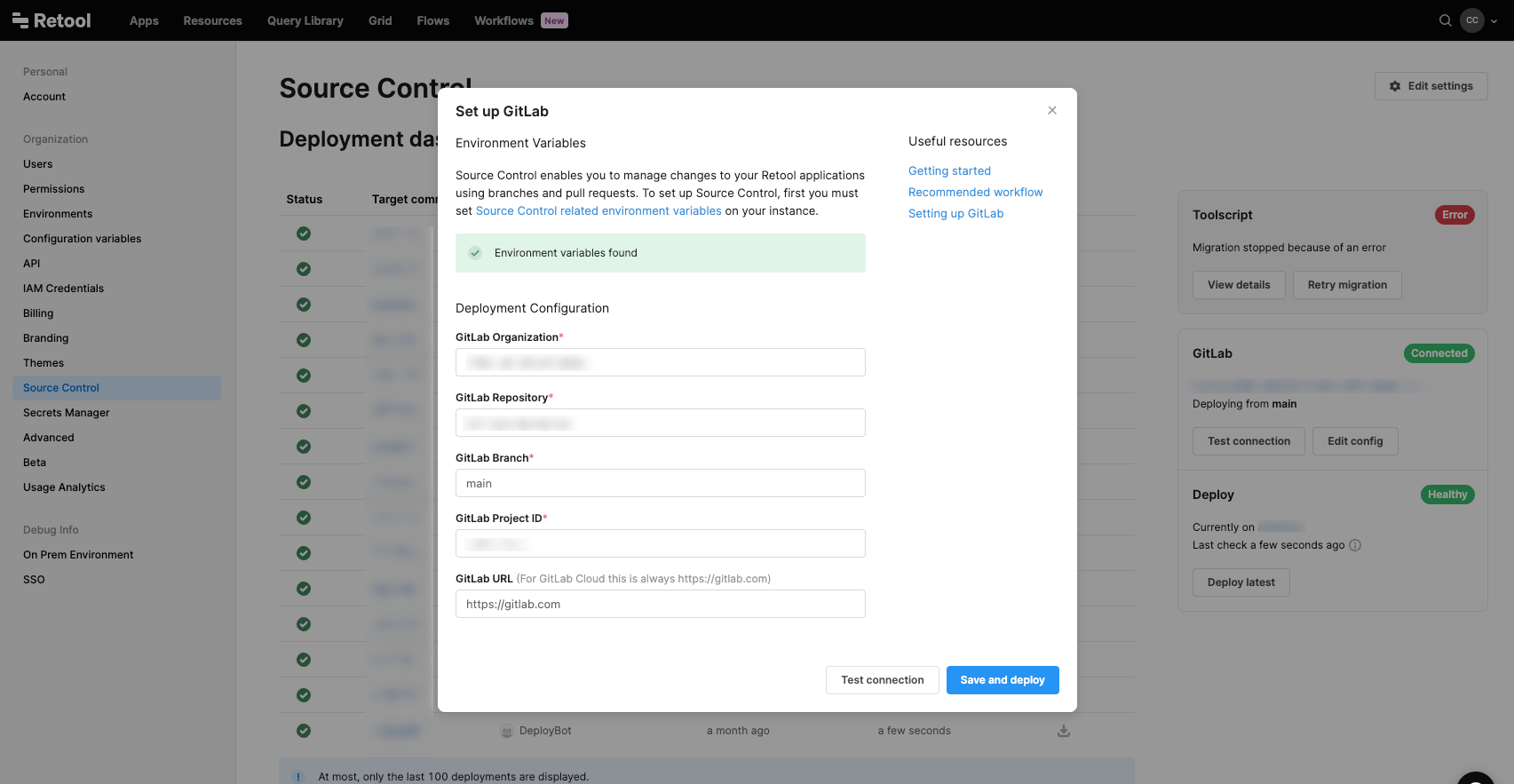Focus the GitLab Organization field
This screenshot has width=1514, height=784.
[661, 362]
